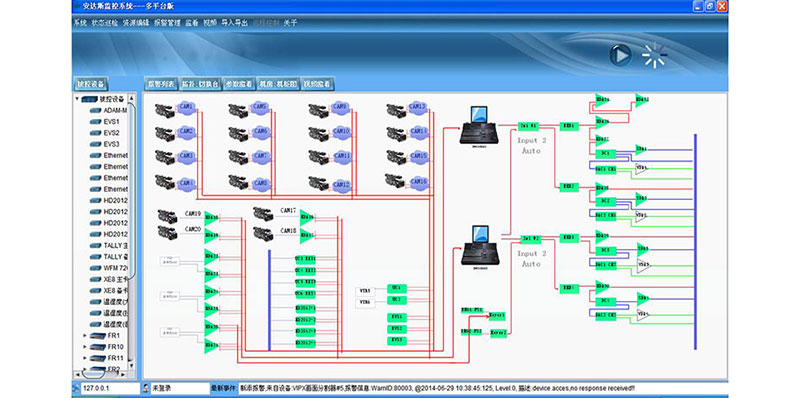Click the VTR5 box in diagram

tap(365, 291)
